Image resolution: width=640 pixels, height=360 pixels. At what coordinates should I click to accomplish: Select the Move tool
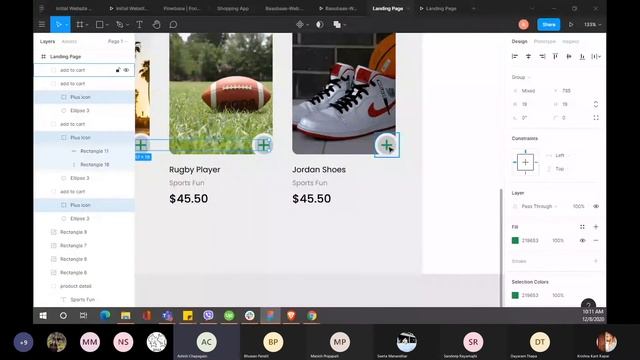pyautogui.click(x=58, y=24)
